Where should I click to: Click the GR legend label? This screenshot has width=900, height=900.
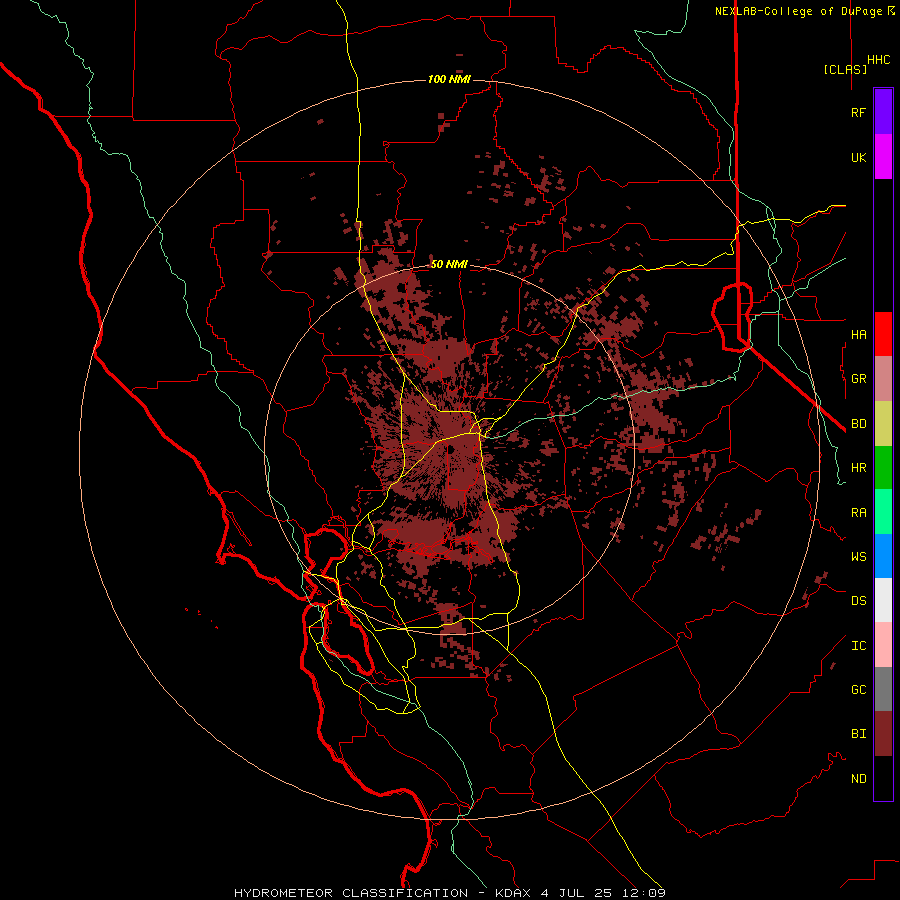click(x=858, y=379)
